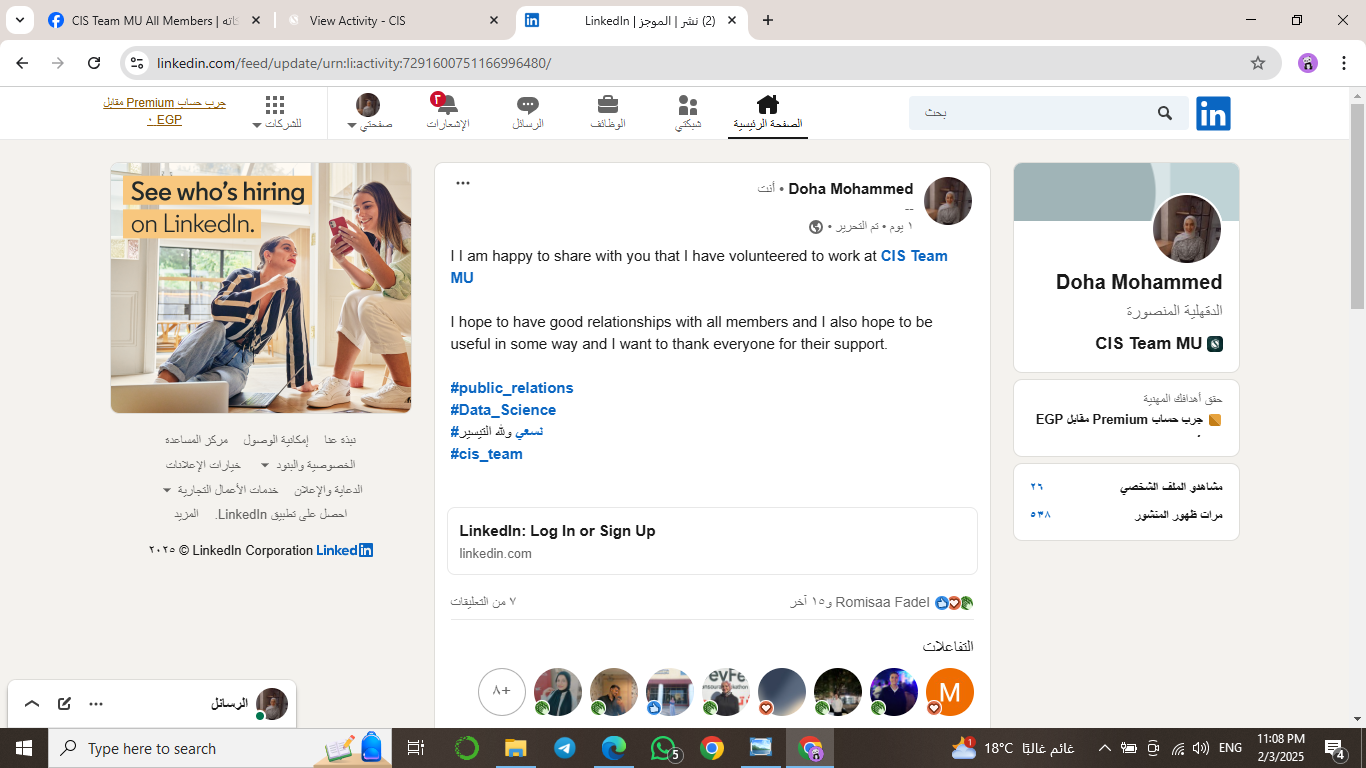Image resolution: width=1366 pixels, height=768 pixels.
Task: Open the orange M reactor avatar
Action: tap(950, 692)
